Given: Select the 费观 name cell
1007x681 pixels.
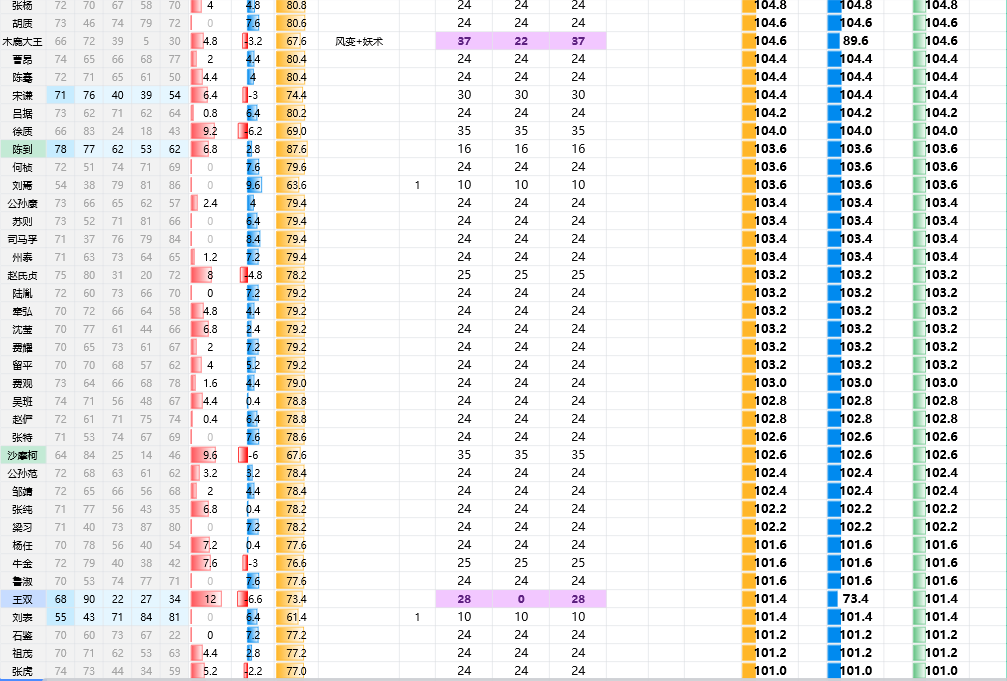Looking at the screenshot, I should pyautogui.click(x=22, y=383).
